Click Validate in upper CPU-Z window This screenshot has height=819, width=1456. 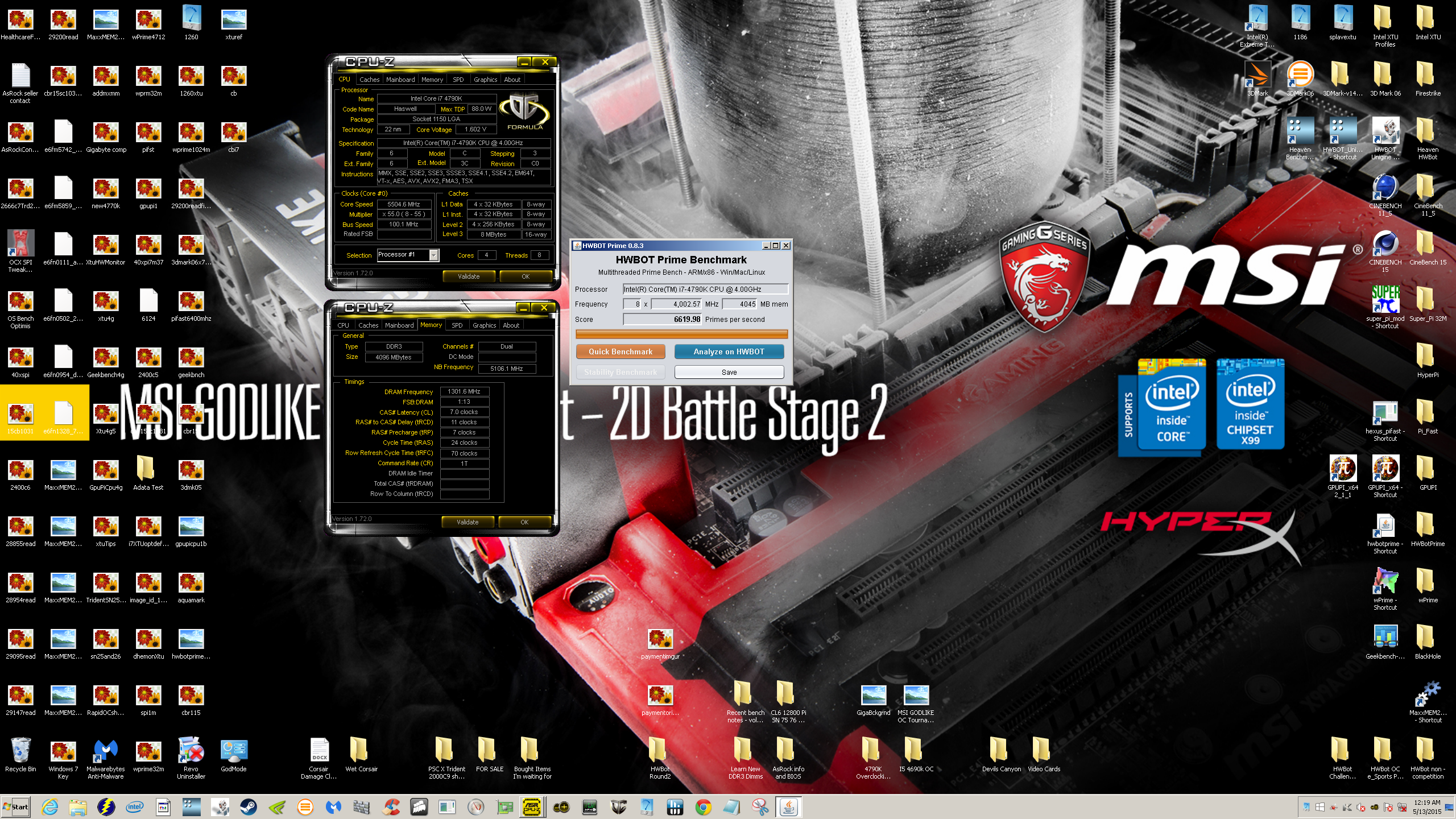[x=469, y=276]
